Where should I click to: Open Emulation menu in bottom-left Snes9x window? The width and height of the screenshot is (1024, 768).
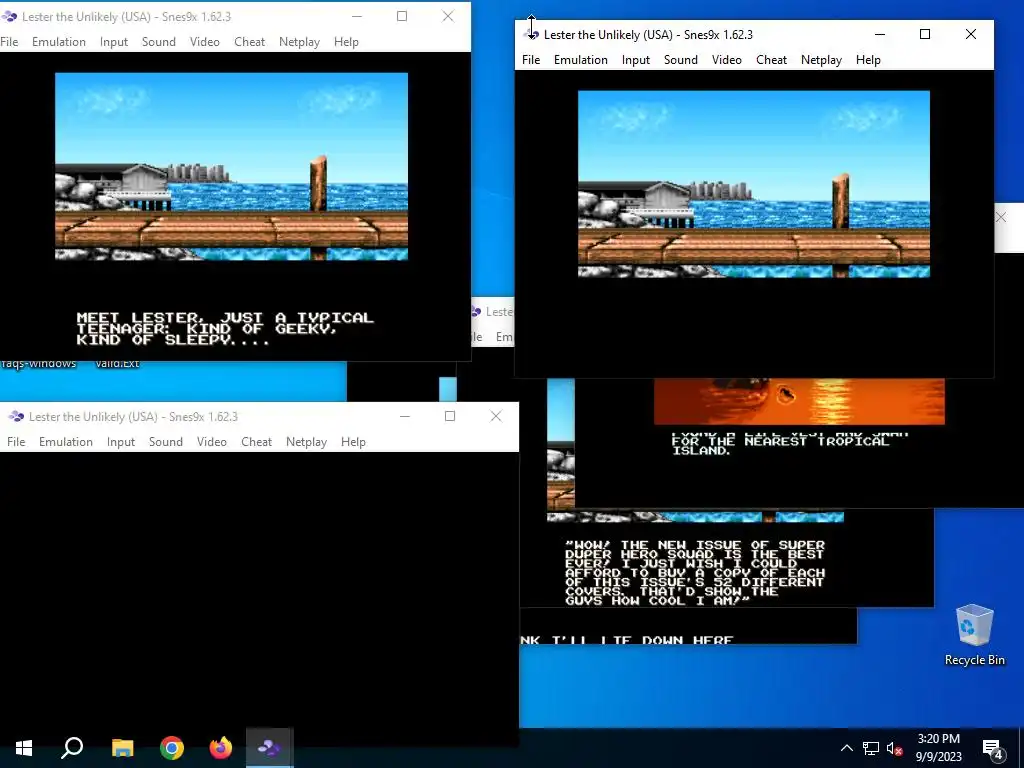point(66,442)
